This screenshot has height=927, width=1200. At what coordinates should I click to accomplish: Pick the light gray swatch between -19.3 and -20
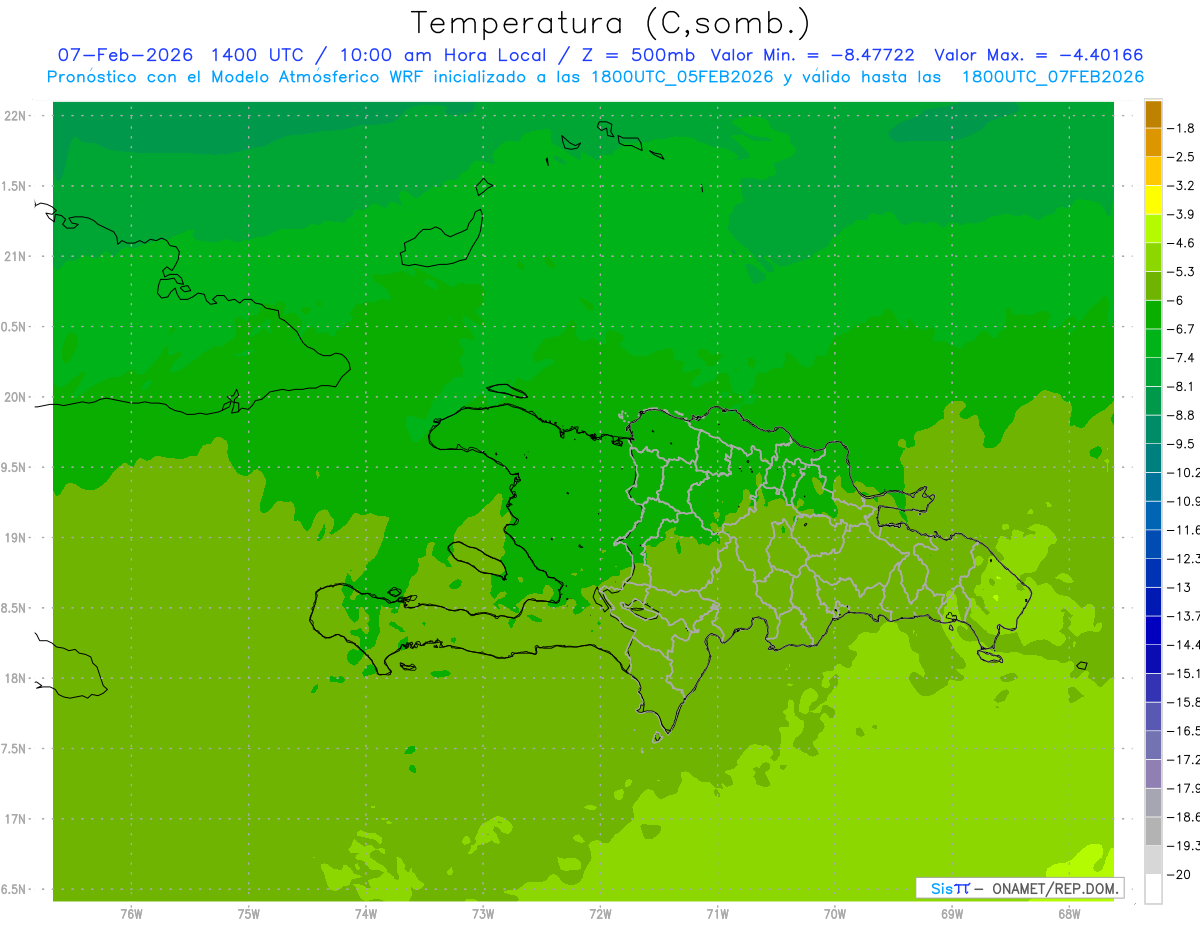[1153, 860]
